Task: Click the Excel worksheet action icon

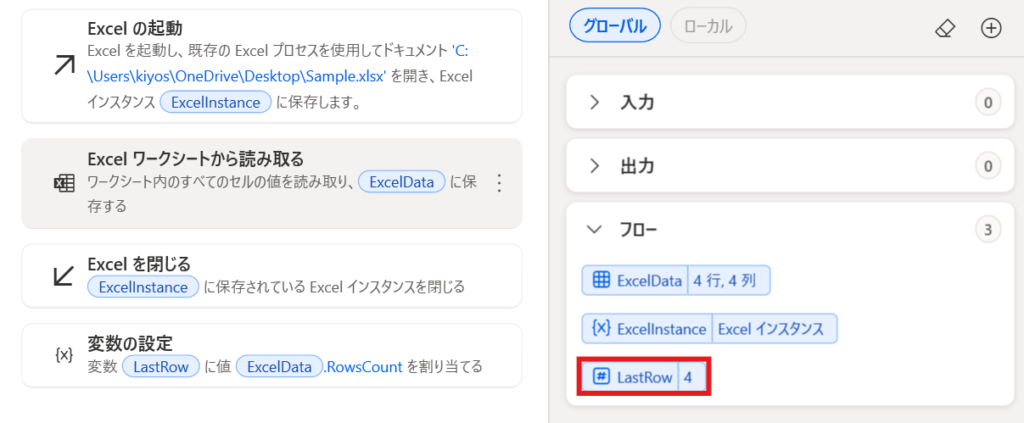Action: point(63,184)
